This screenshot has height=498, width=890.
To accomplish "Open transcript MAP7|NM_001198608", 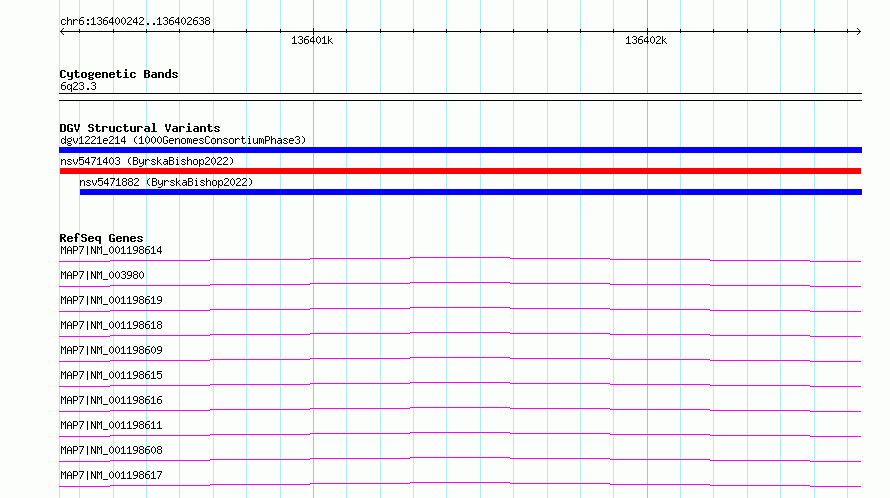I will [x=111, y=450].
